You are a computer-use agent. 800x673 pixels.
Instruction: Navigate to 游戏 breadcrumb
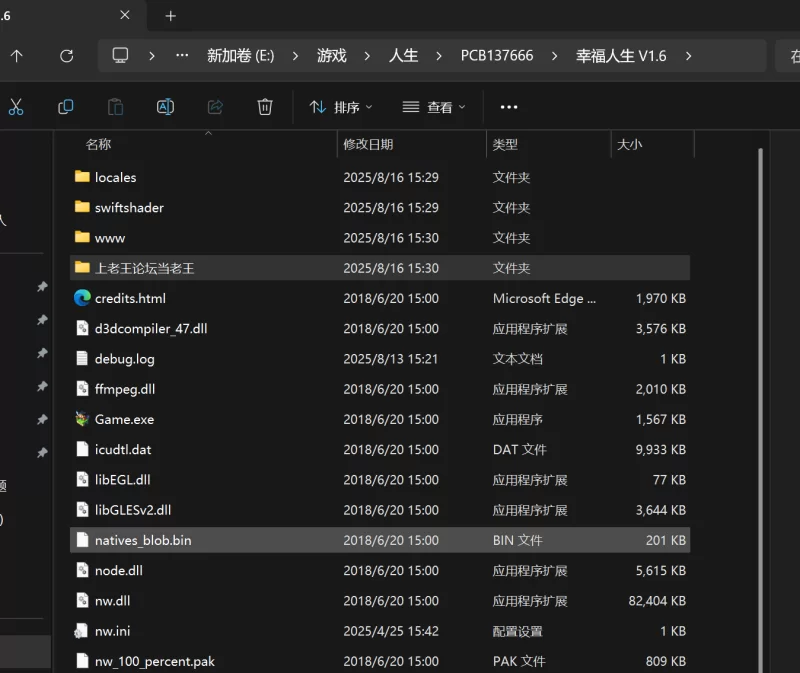coord(332,55)
